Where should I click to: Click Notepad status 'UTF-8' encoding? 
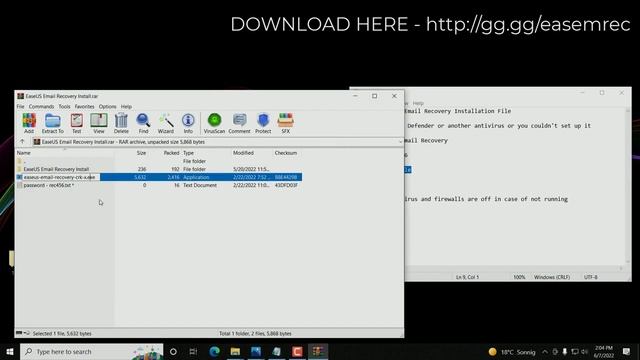591,277
